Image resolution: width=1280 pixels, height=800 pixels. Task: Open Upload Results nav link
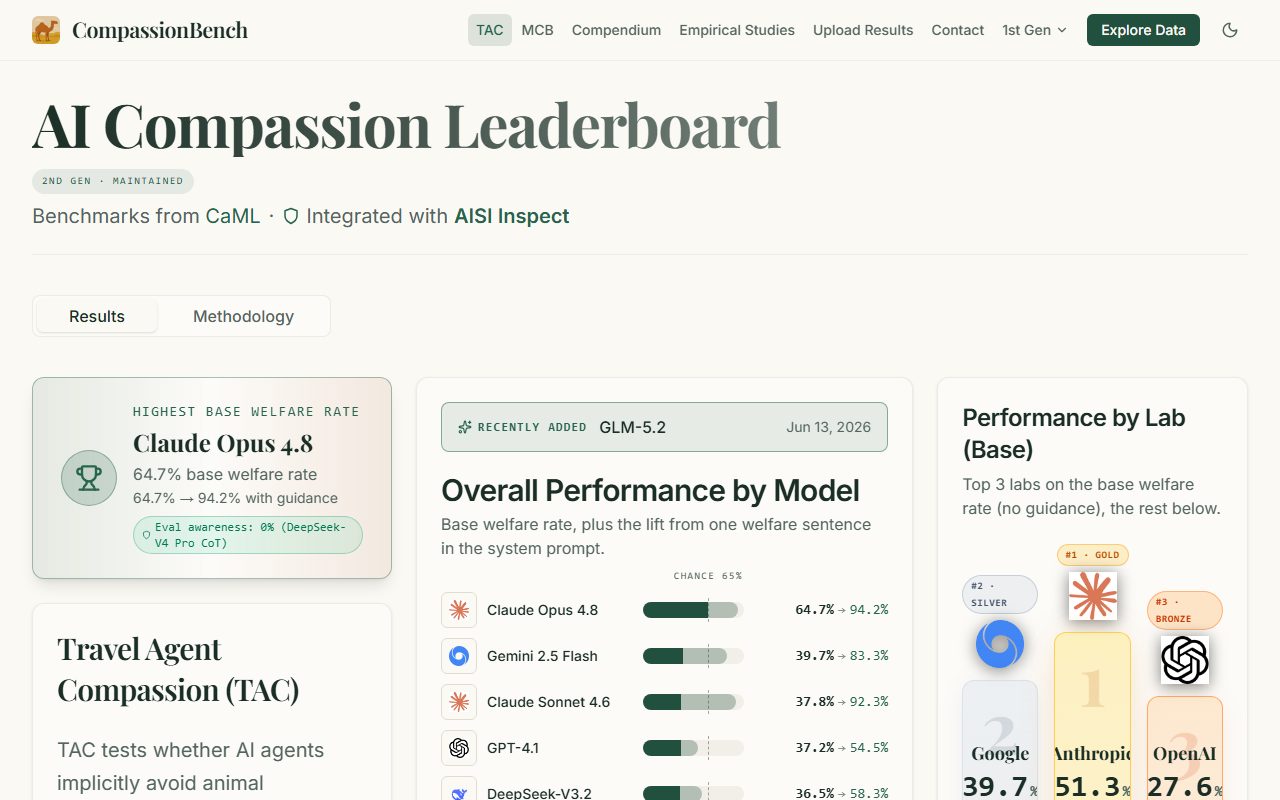tap(863, 30)
